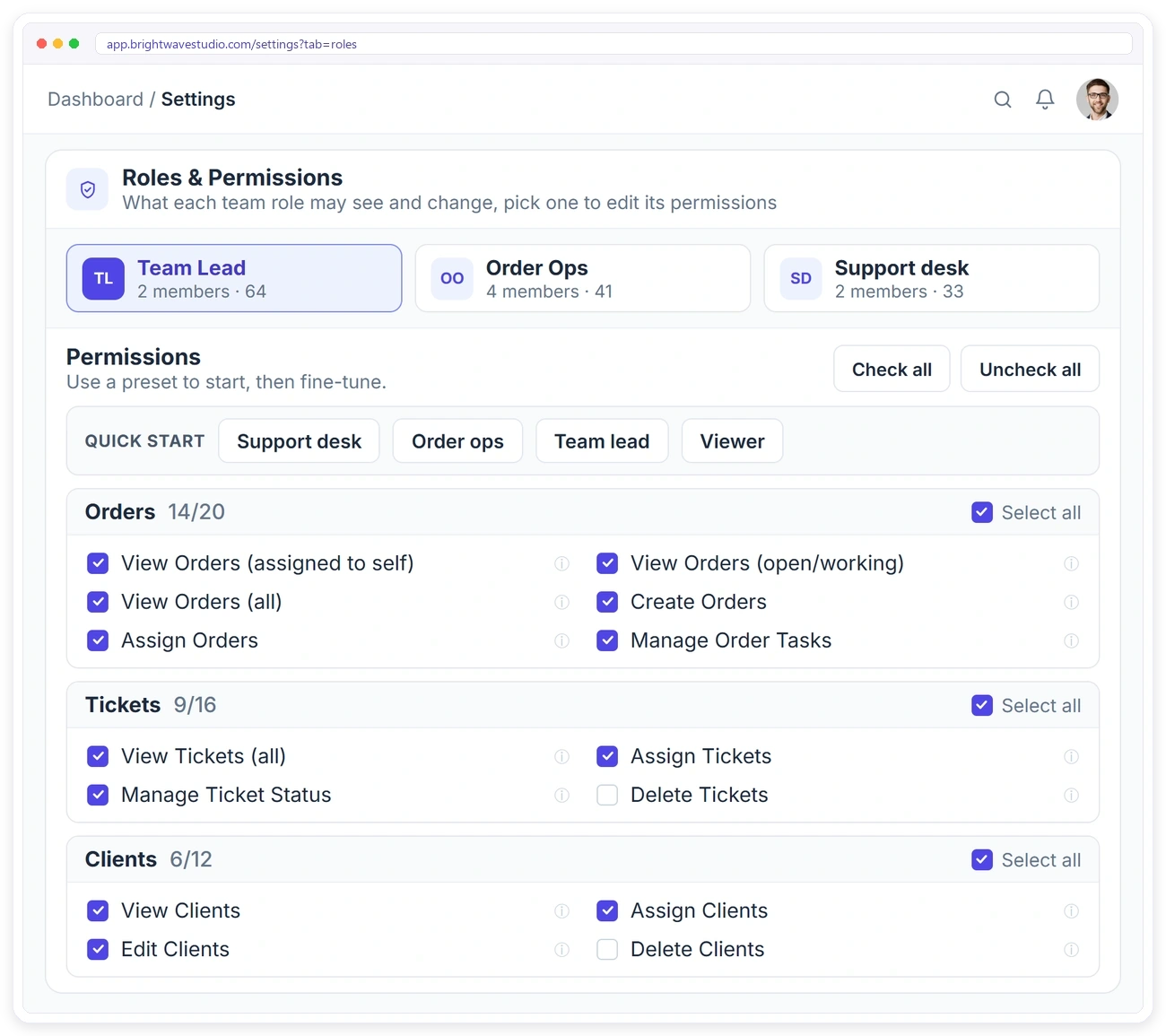Show info for Manage Order Tasks
Image resolution: width=1166 pixels, height=1036 pixels.
pos(1071,640)
